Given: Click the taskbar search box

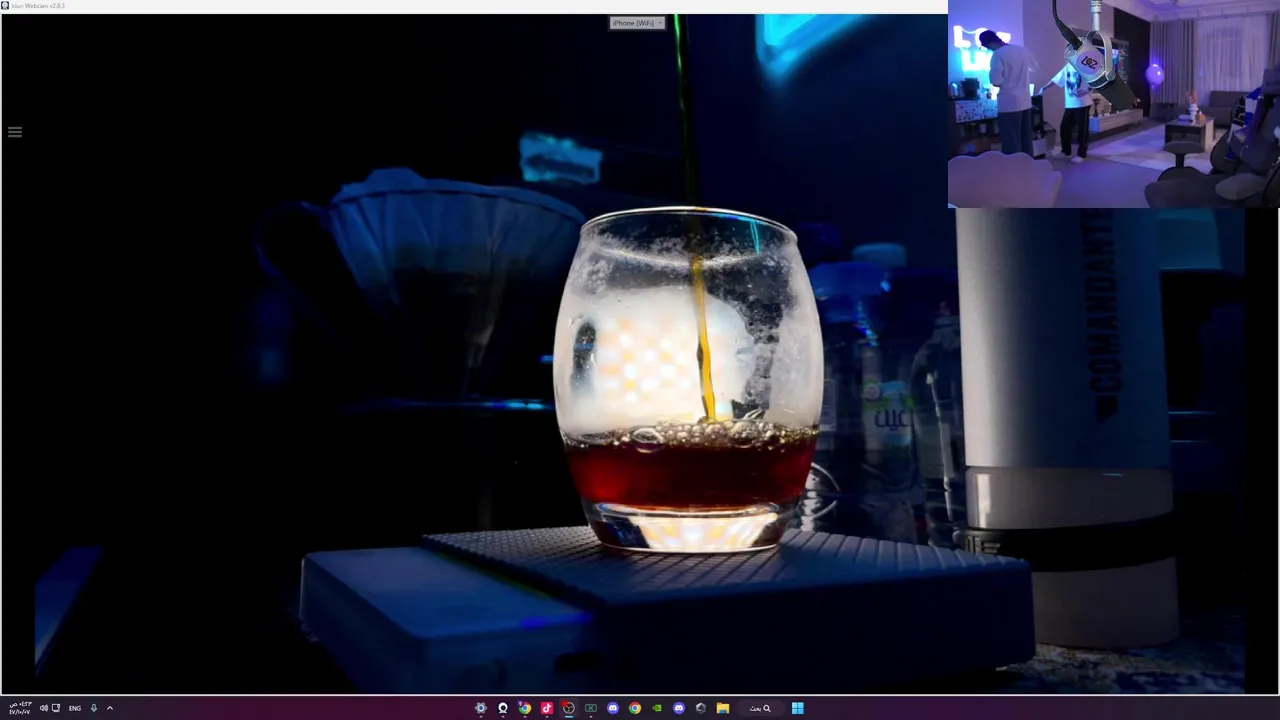Looking at the screenshot, I should [x=760, y=708].
